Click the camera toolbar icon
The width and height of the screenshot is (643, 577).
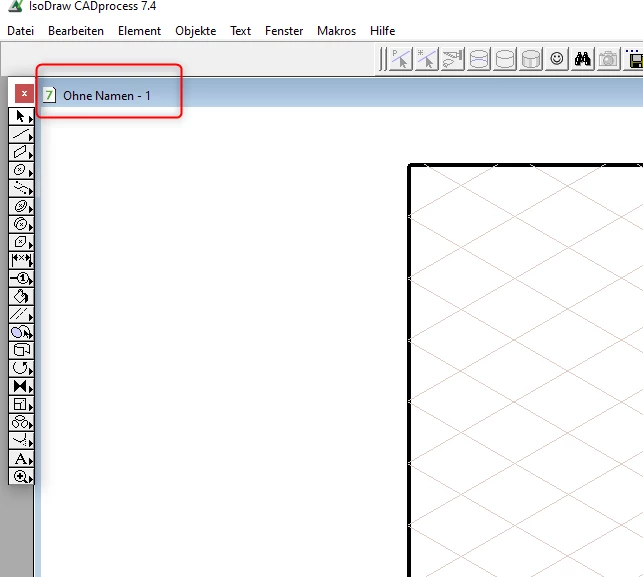tap(608, 59)
